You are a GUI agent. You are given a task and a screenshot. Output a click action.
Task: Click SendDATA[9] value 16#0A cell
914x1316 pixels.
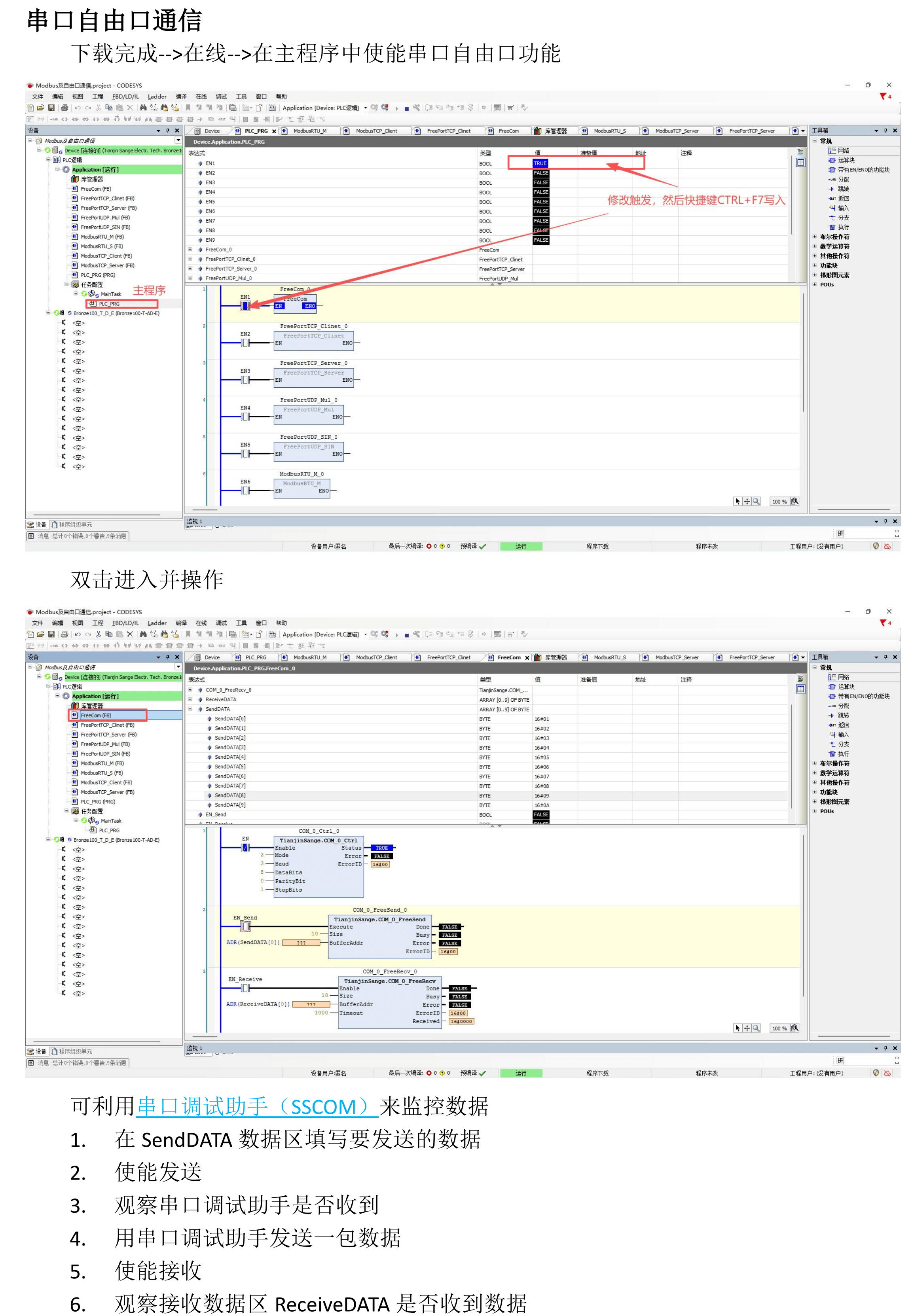542,805
